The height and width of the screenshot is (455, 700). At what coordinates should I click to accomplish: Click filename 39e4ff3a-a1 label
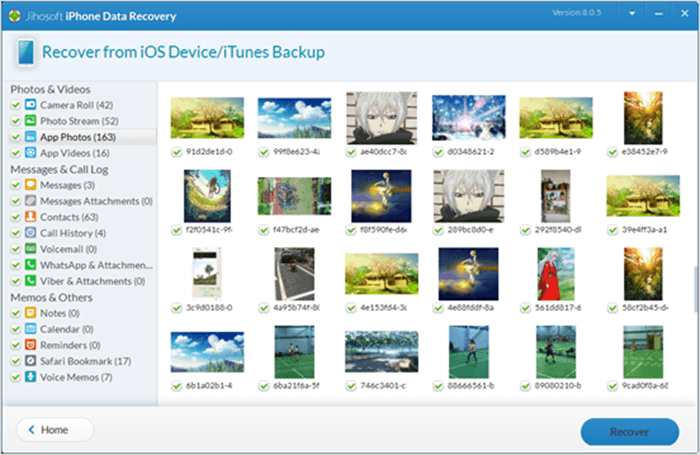pyautogui.click(x=644, y=230)
